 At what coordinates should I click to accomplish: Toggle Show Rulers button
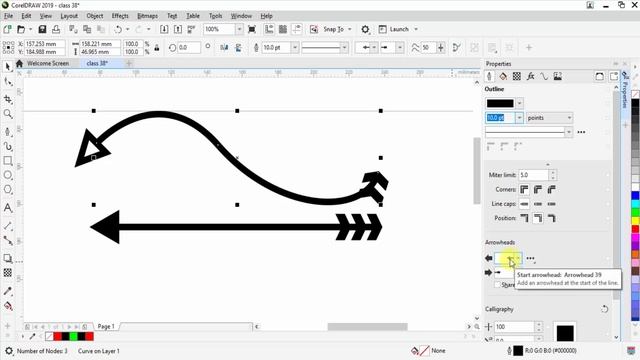269,29
